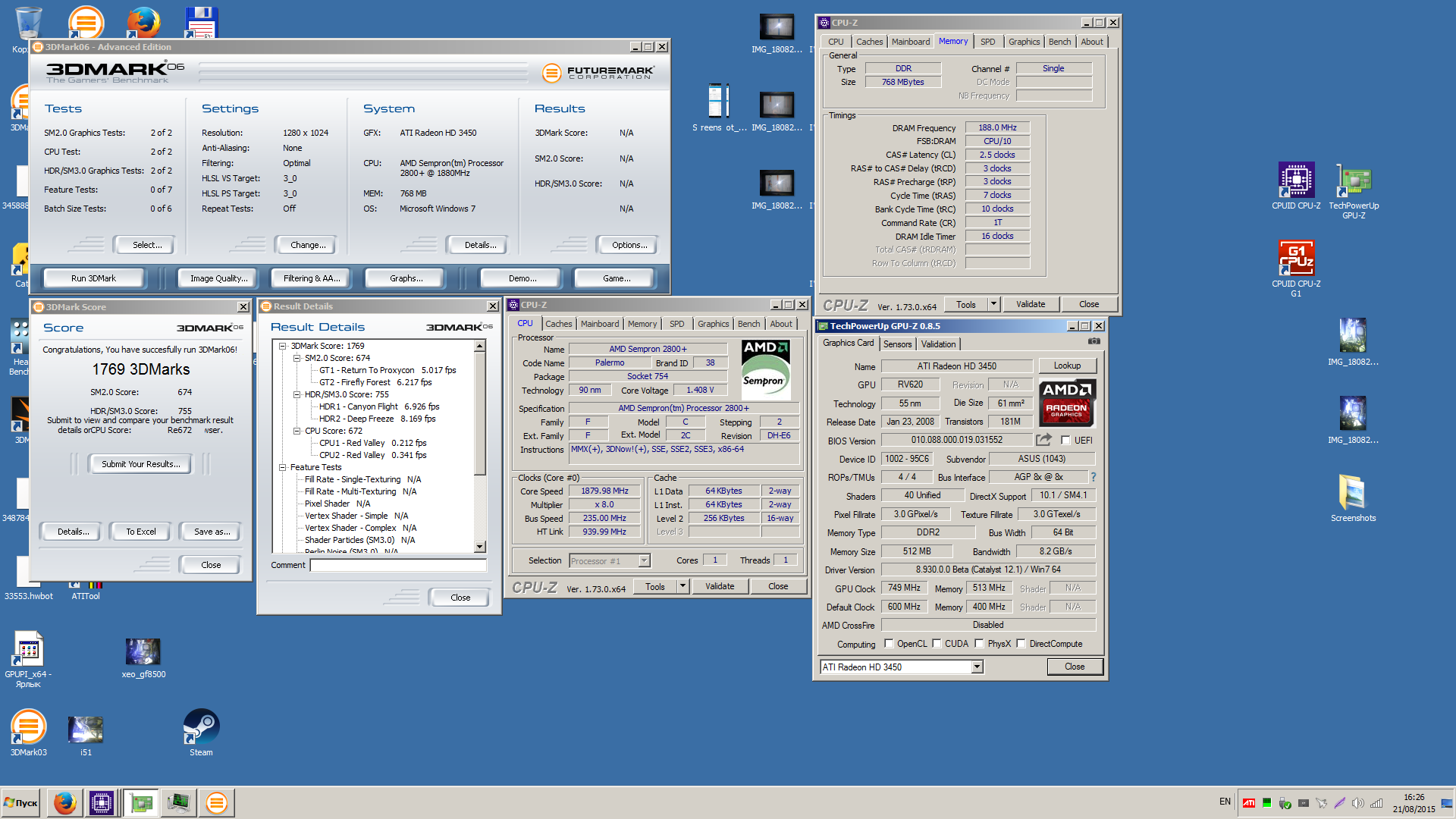Click the safely remove hardware tray icon
Image resolution: width=1456 pixels, height=819 pixels.
pyautogui.click(x=1285, y=802)
